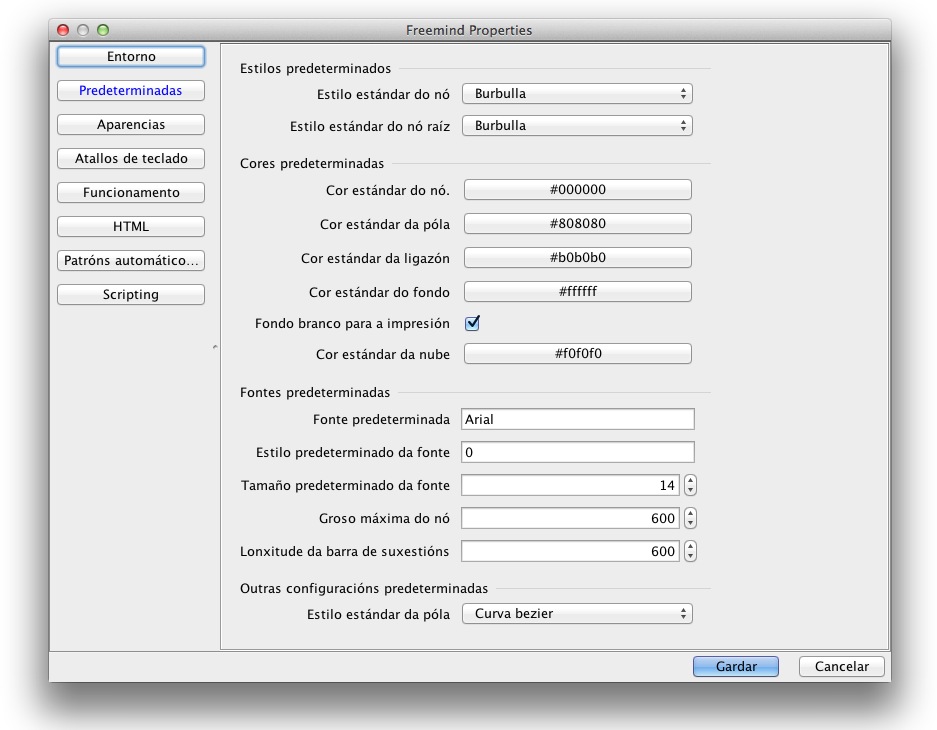Change link color #b0b0b0 button
Viewport: 937px width, 730px height.
577,258
